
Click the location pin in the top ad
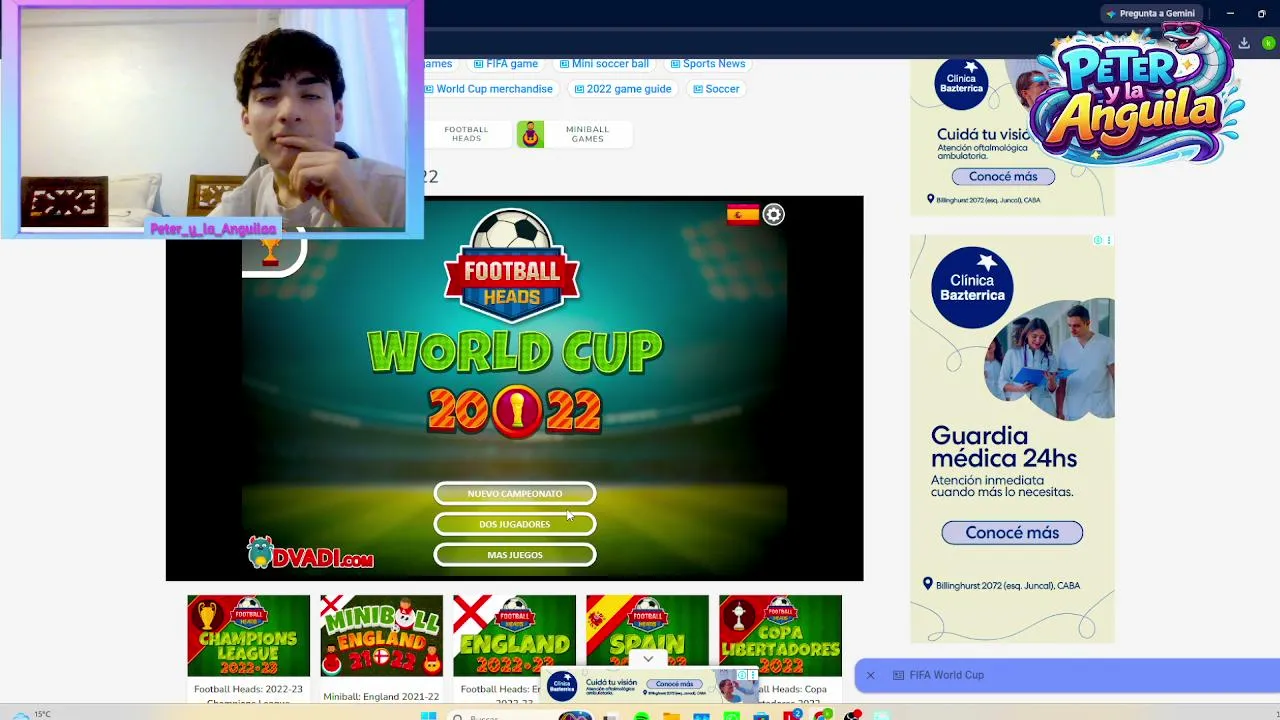930,199
